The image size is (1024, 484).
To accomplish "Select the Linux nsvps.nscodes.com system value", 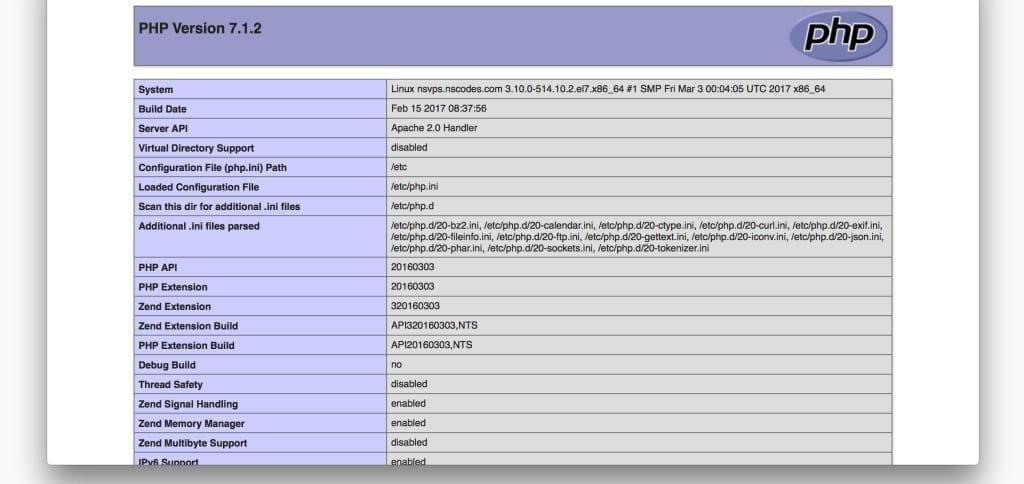I will (608, 89).
